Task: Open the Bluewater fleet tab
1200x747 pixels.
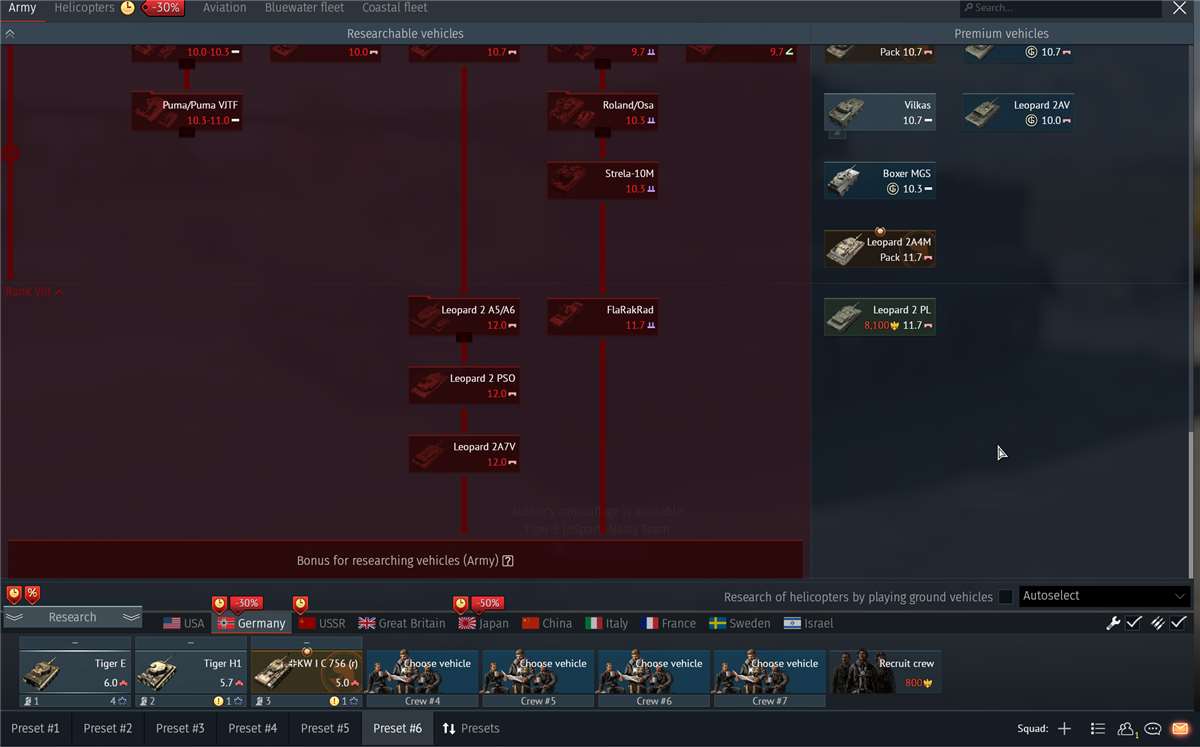Action: pyautogui.click(x=304, y=8)
